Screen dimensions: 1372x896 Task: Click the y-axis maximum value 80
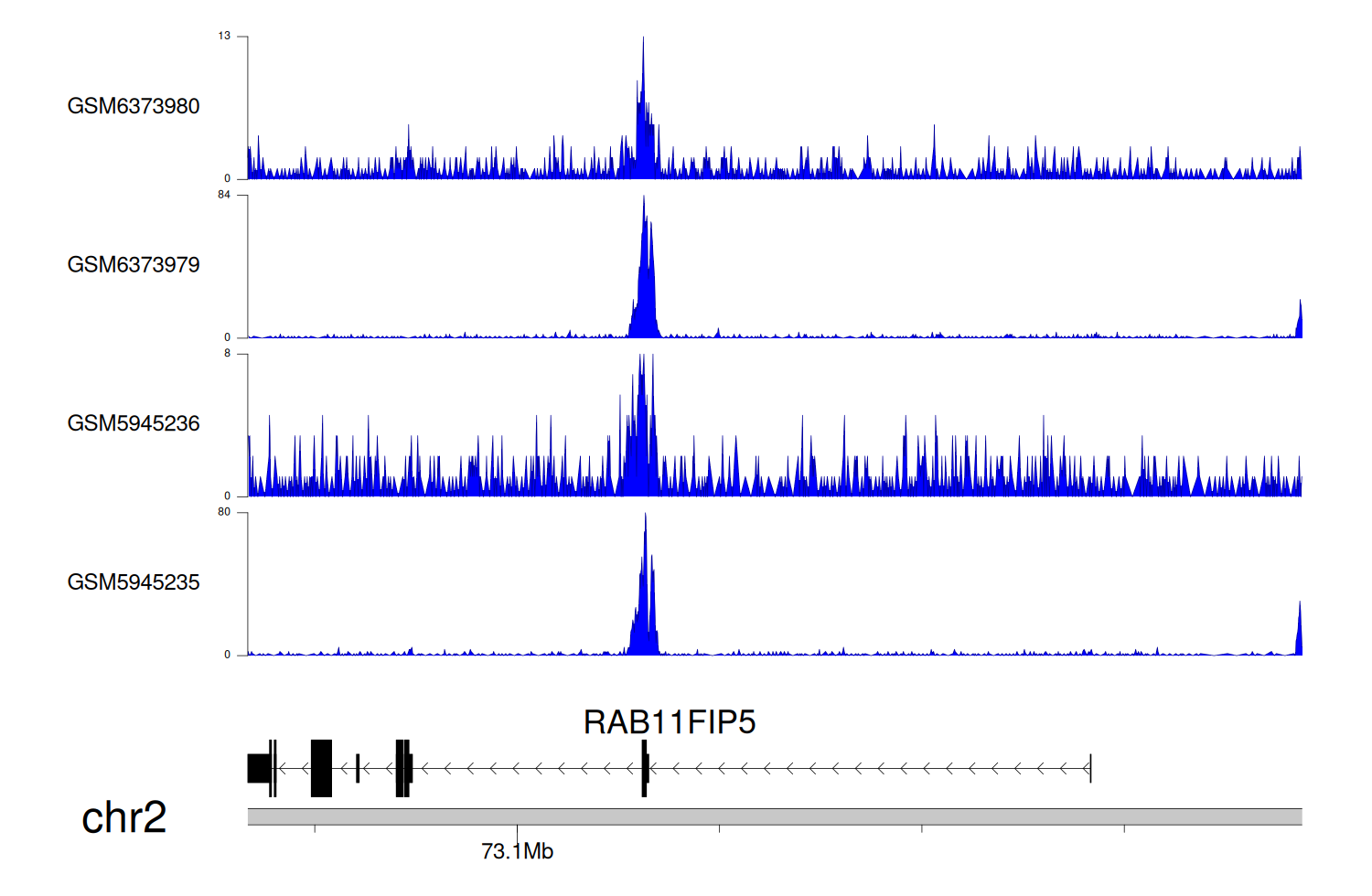[224, 512]
